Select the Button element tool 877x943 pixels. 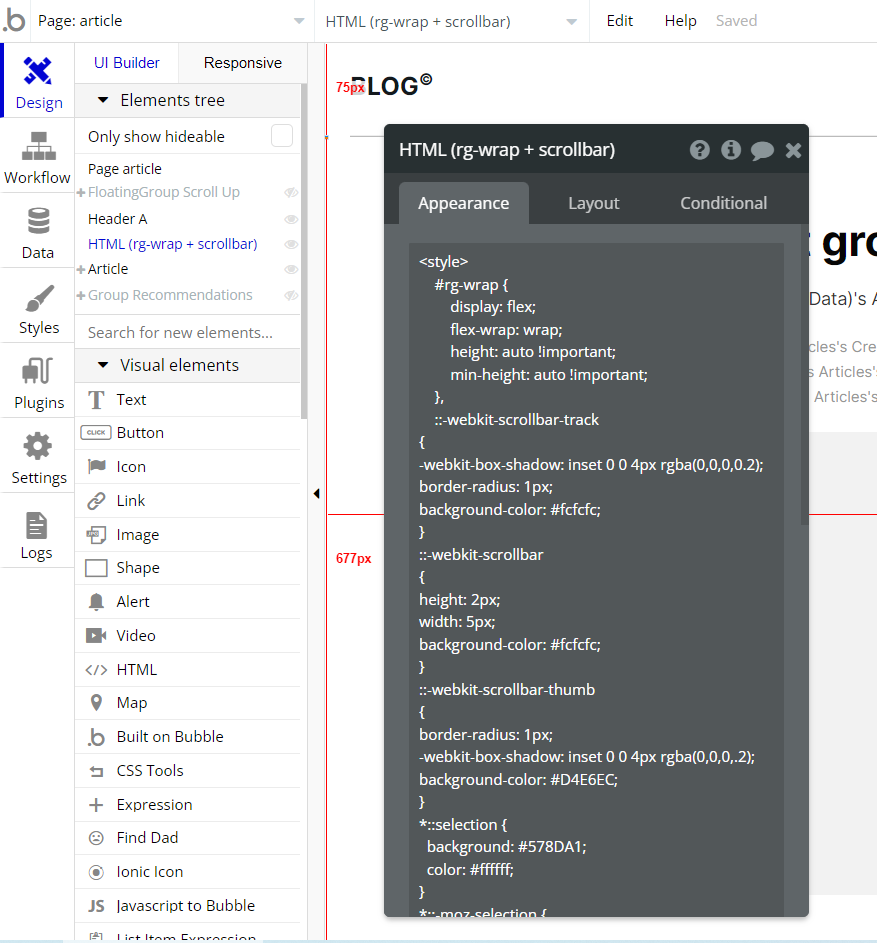point(188,433)
